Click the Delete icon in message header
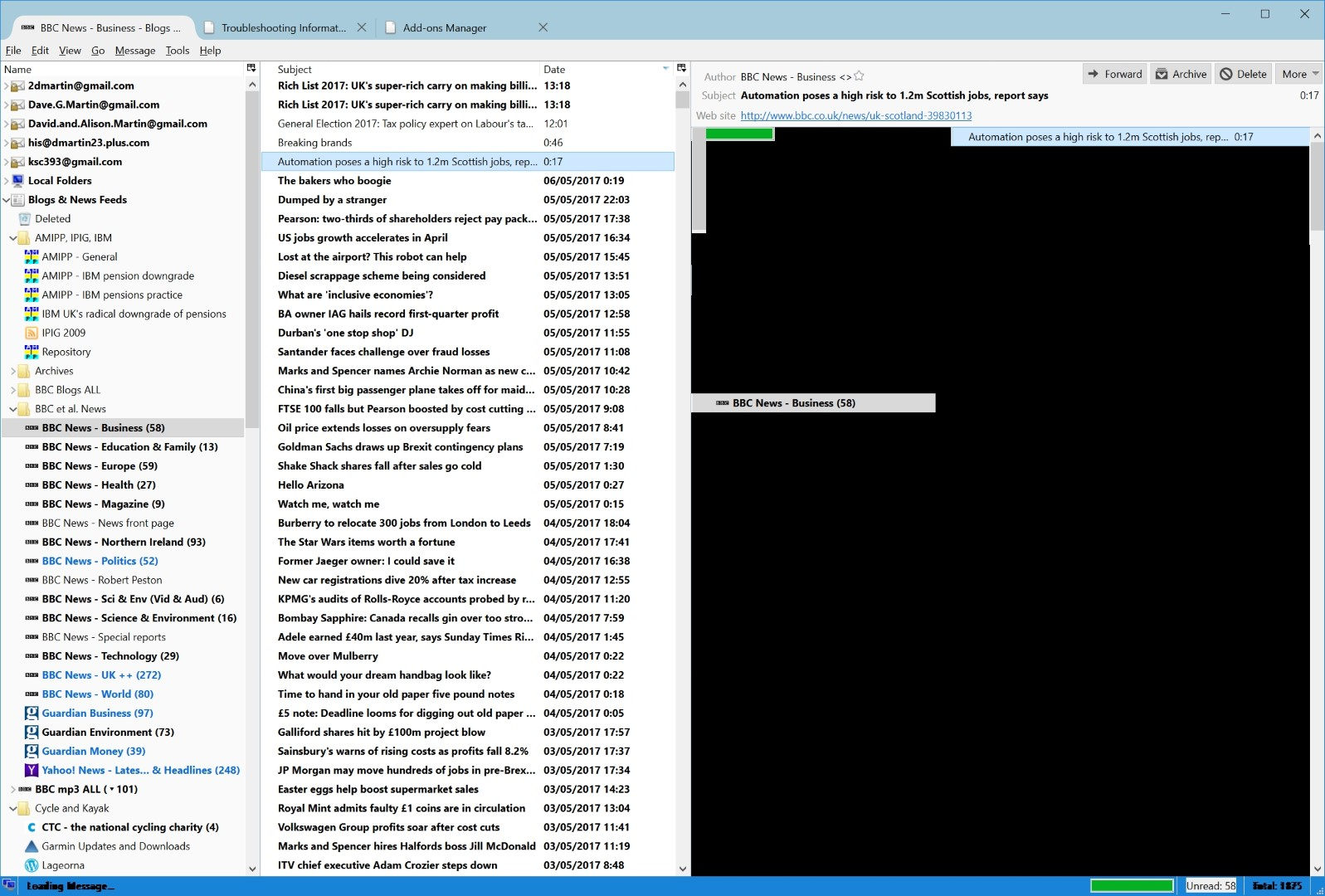Viewport: 1325px width, 896px height. [1226, 74]
